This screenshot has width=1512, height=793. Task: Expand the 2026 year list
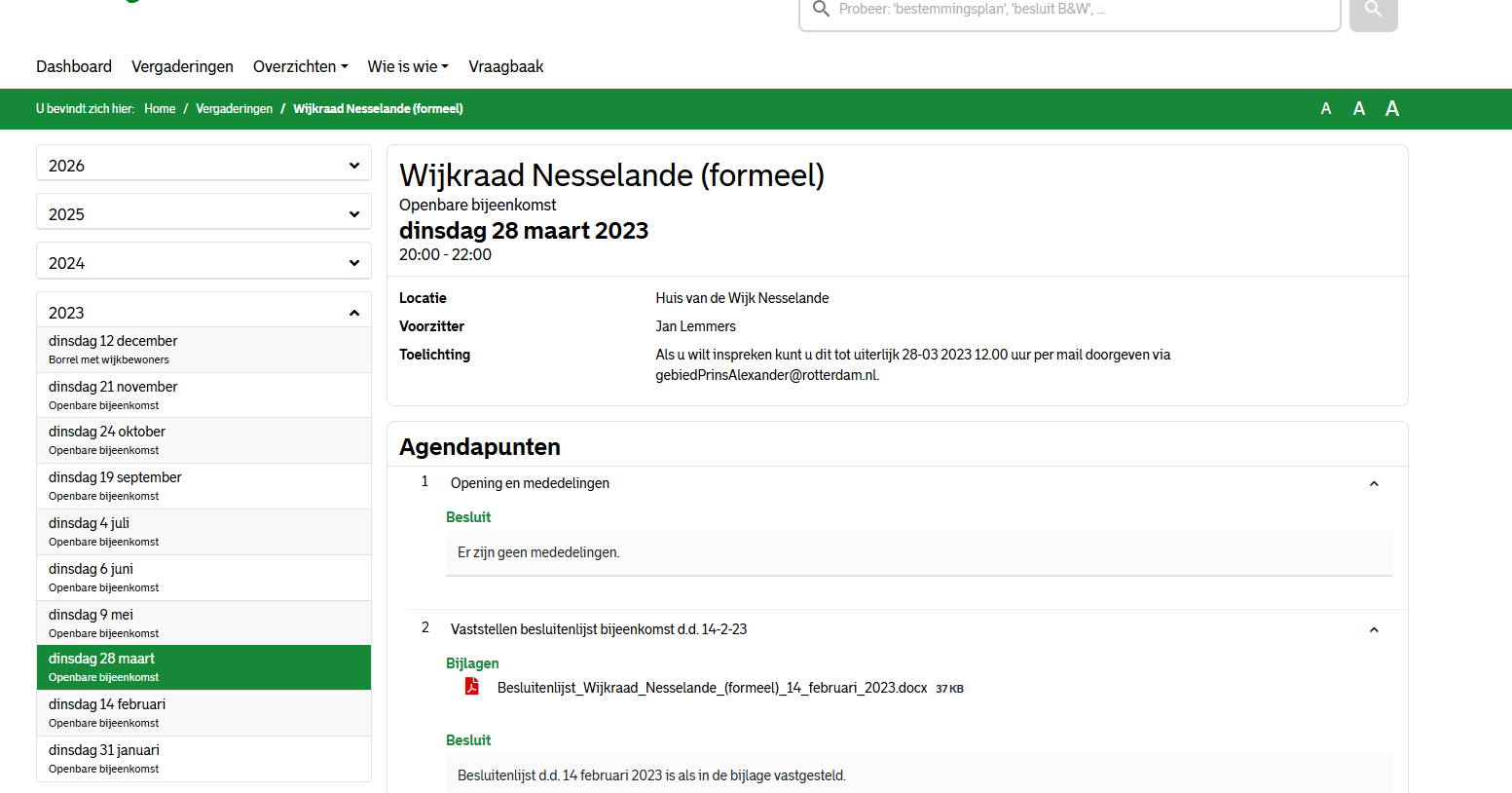[203, 164]
